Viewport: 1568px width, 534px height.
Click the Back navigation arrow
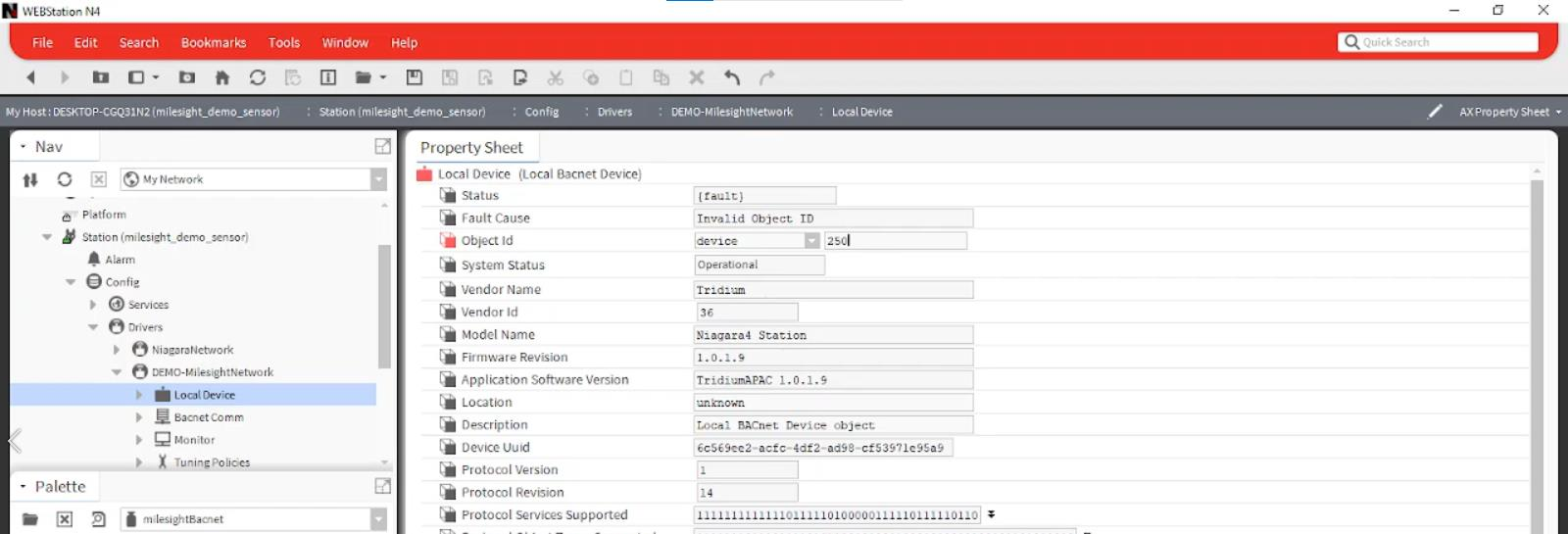30,77
